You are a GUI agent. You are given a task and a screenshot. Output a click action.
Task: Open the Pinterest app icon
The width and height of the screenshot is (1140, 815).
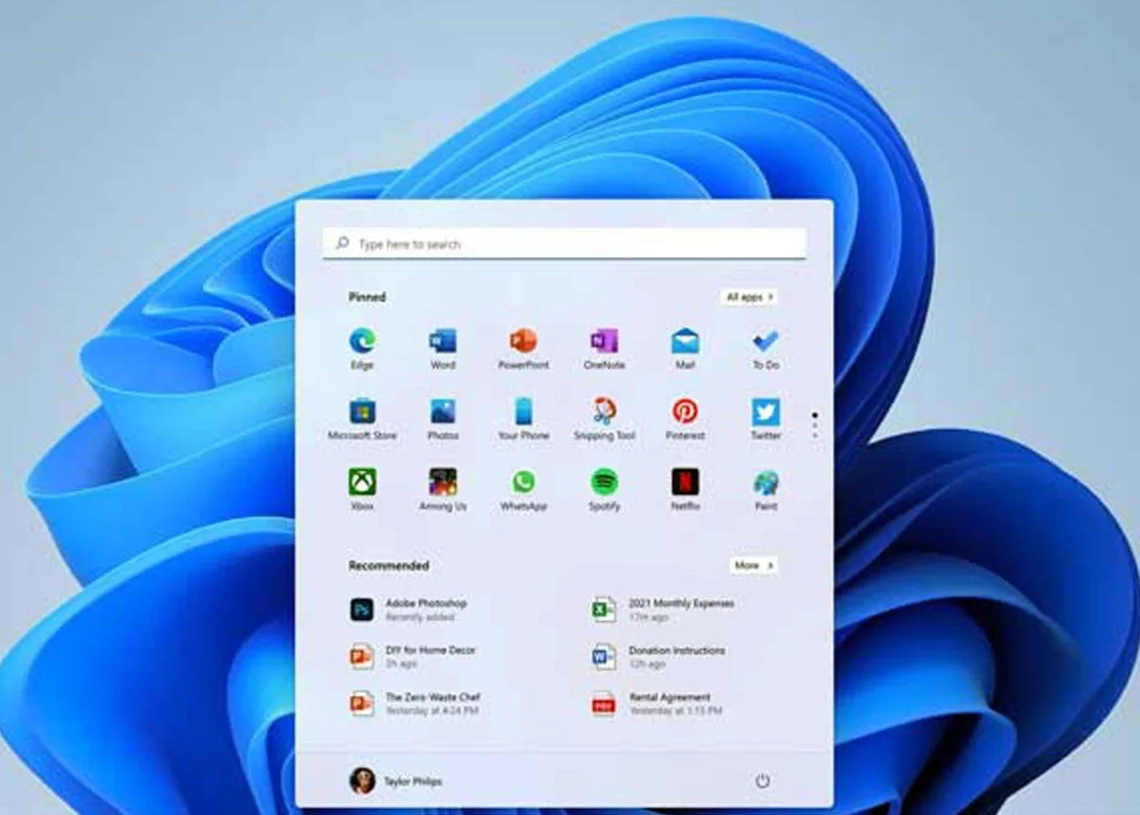coord(685,411)
